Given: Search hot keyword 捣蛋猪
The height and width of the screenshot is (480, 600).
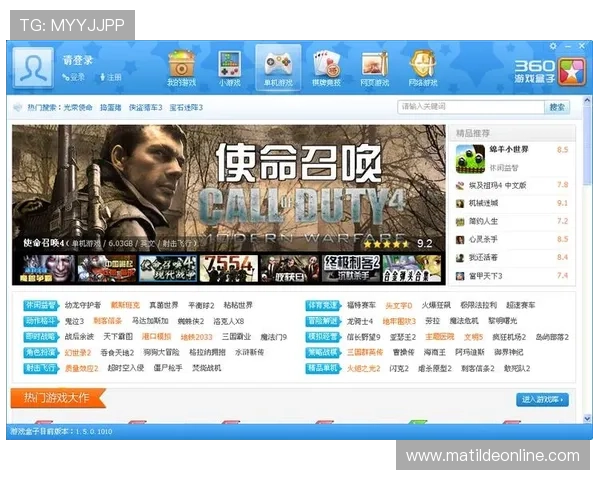Looking at the screenshot, I should coord(111,108).
